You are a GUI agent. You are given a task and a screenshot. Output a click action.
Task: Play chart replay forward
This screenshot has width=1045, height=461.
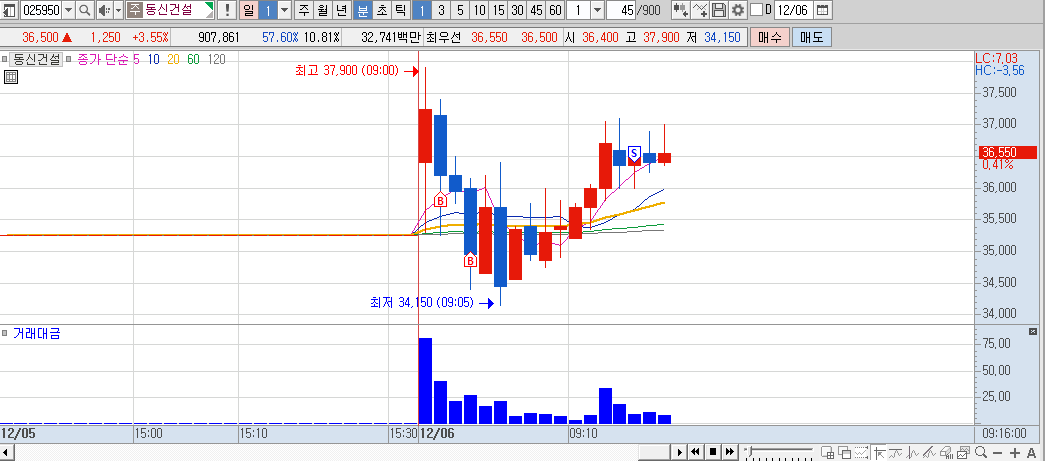[679, 452]
